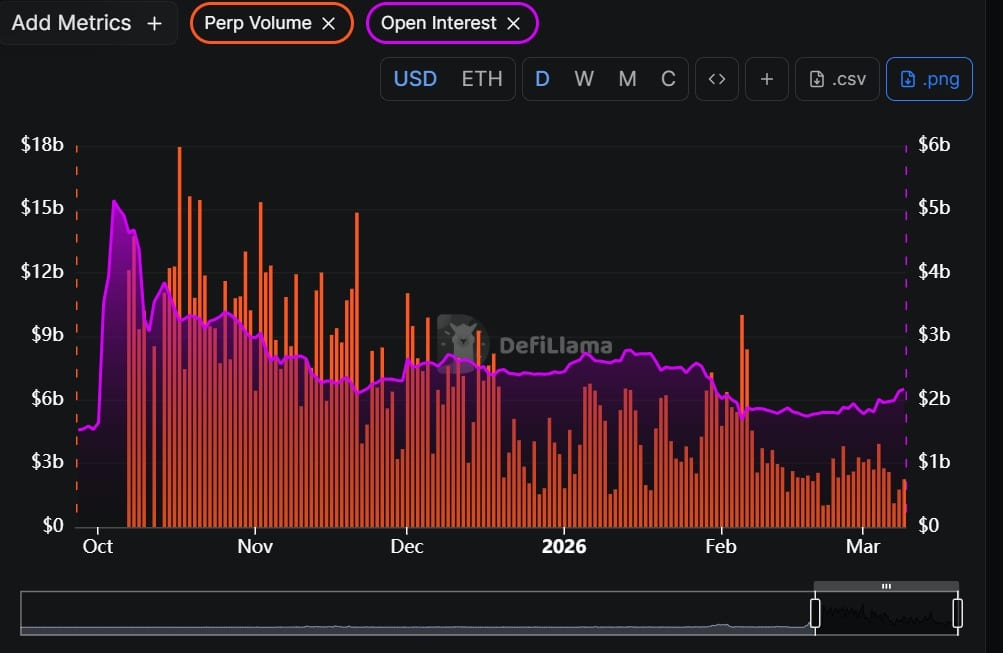Download the chart as a PNG image

[929, 78]
